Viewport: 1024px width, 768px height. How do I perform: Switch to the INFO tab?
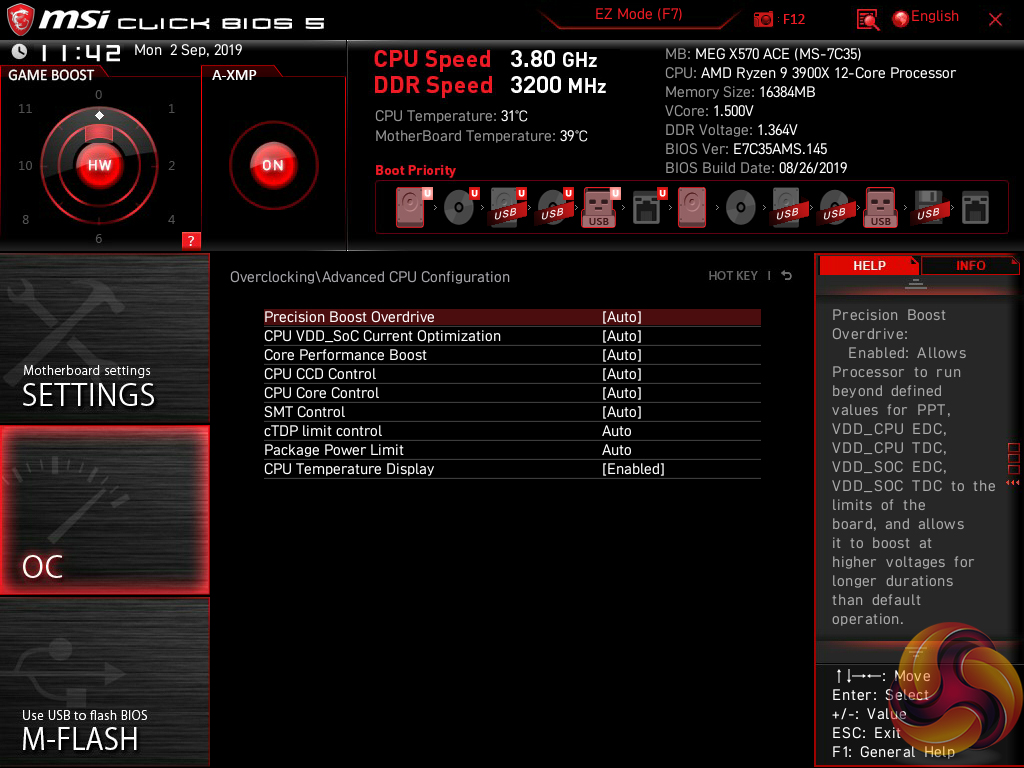tap(970, 265)
